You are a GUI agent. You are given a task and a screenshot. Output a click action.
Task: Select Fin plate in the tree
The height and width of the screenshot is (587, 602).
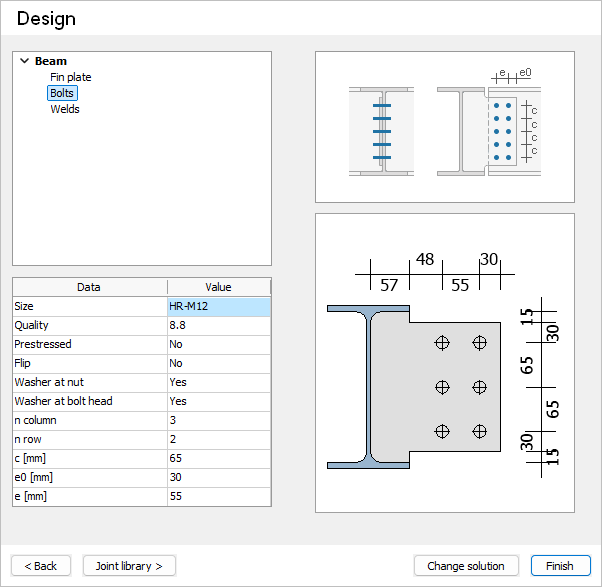(x=71, y=77)
